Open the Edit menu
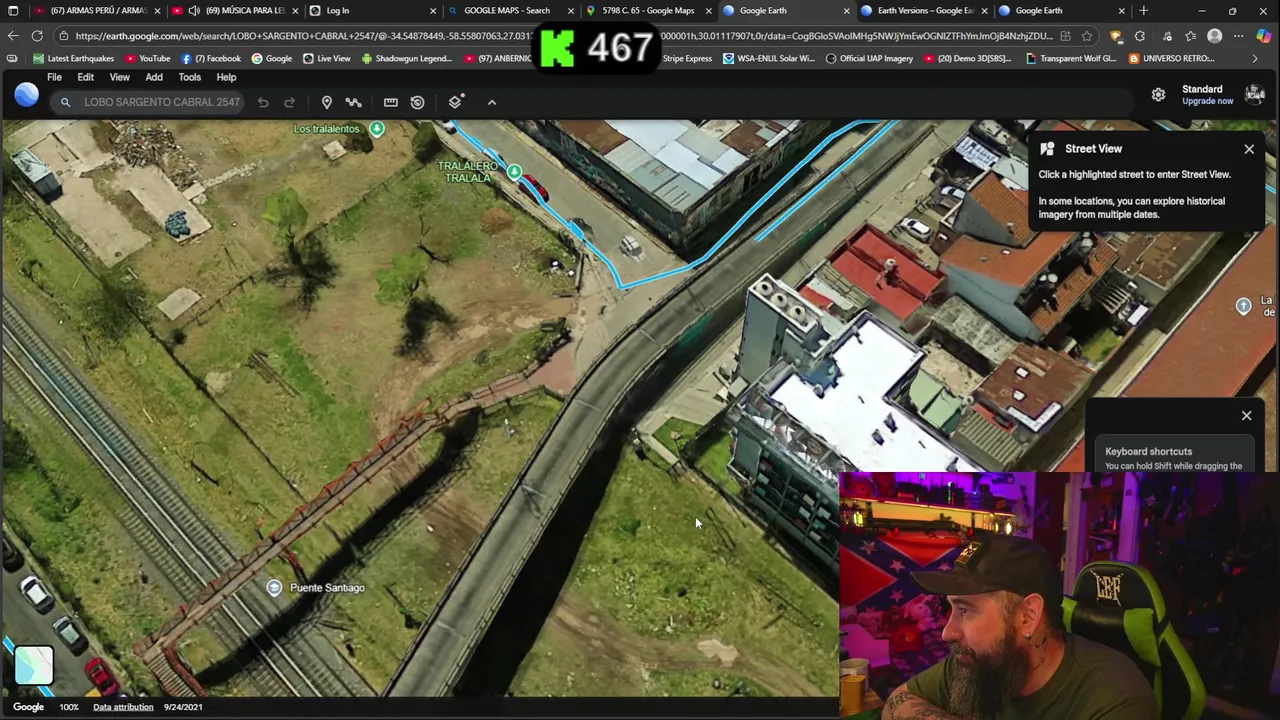Viewport: 1280px width, 720px height. [x=85, y=77]
